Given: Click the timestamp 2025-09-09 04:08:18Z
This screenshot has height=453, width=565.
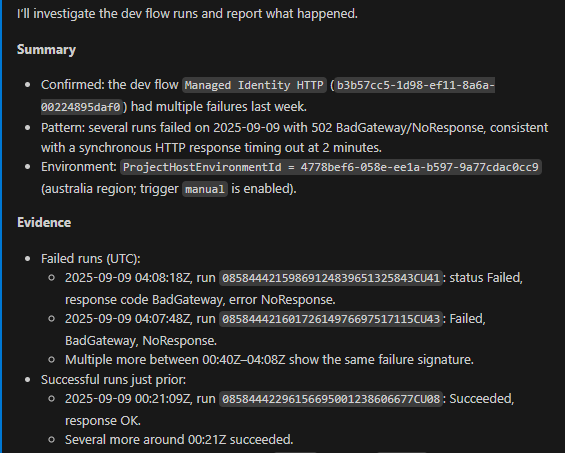Looking at the screenshot, I should click(128, 278).
